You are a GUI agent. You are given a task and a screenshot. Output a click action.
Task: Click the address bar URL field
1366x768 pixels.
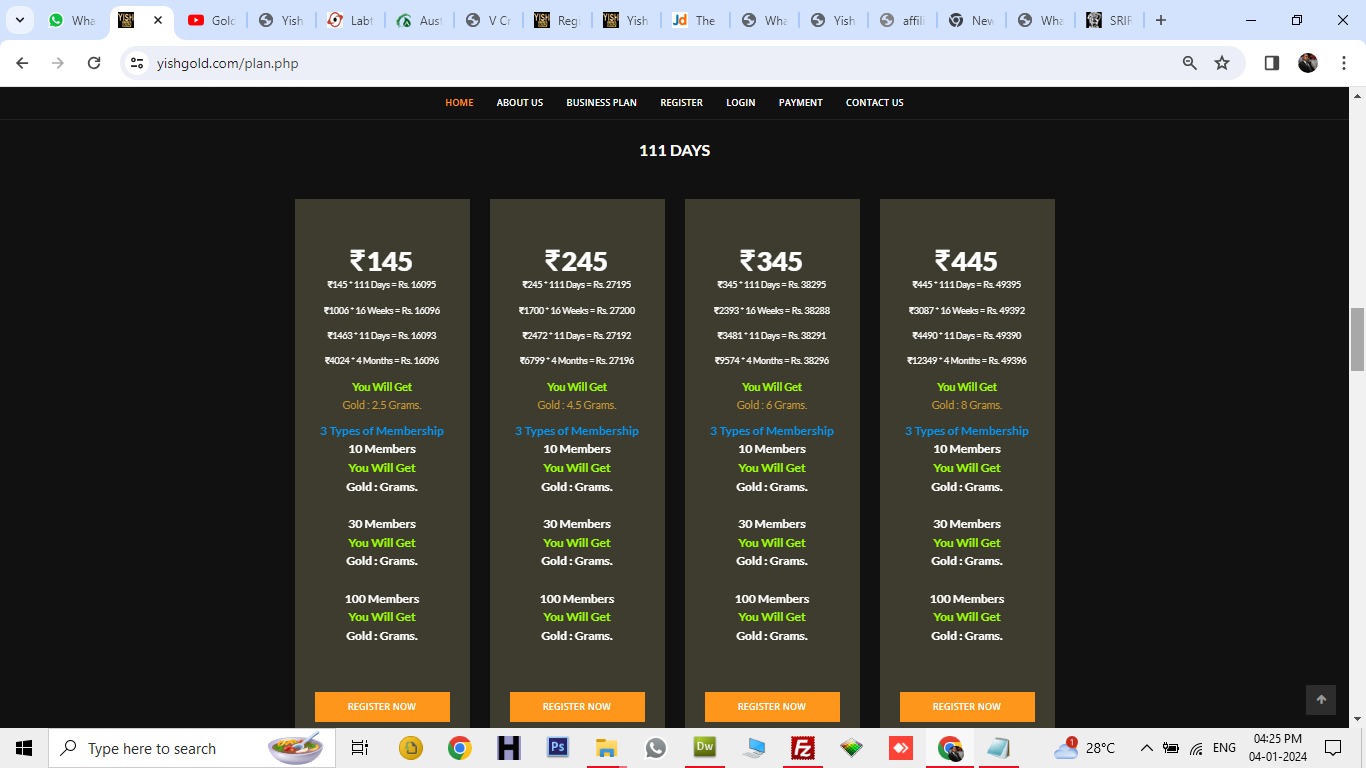[x=660, y=63]
